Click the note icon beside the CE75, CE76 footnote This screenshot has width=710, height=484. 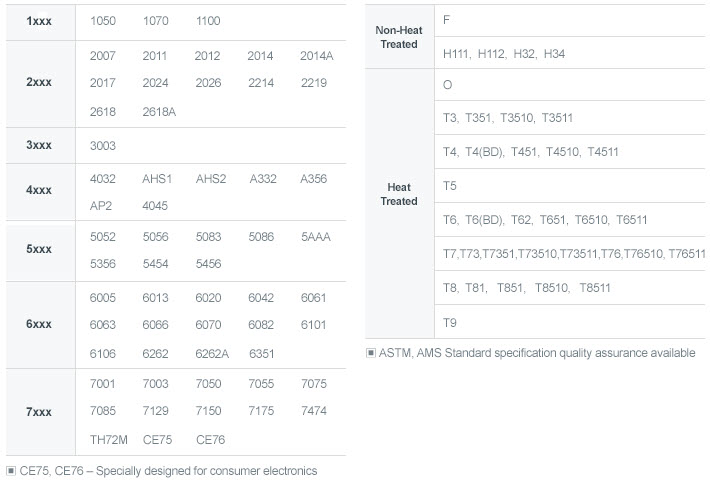[x=11, y=470]
